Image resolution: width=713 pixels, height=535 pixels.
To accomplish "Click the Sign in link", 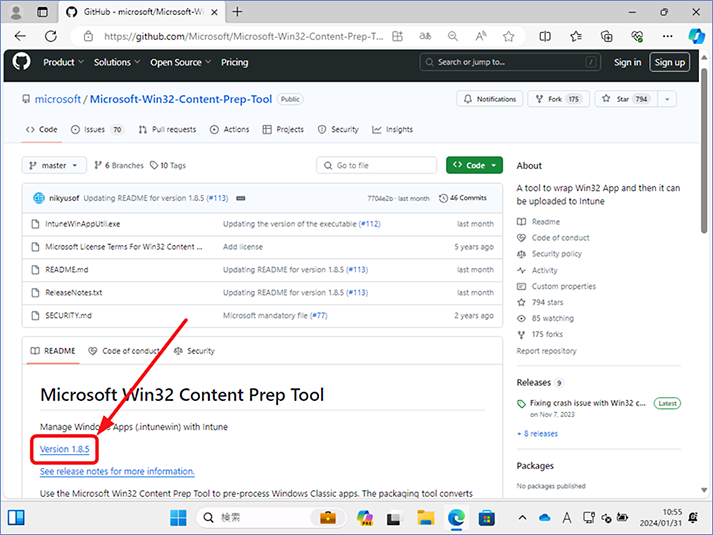I will (x=628, y=62).
